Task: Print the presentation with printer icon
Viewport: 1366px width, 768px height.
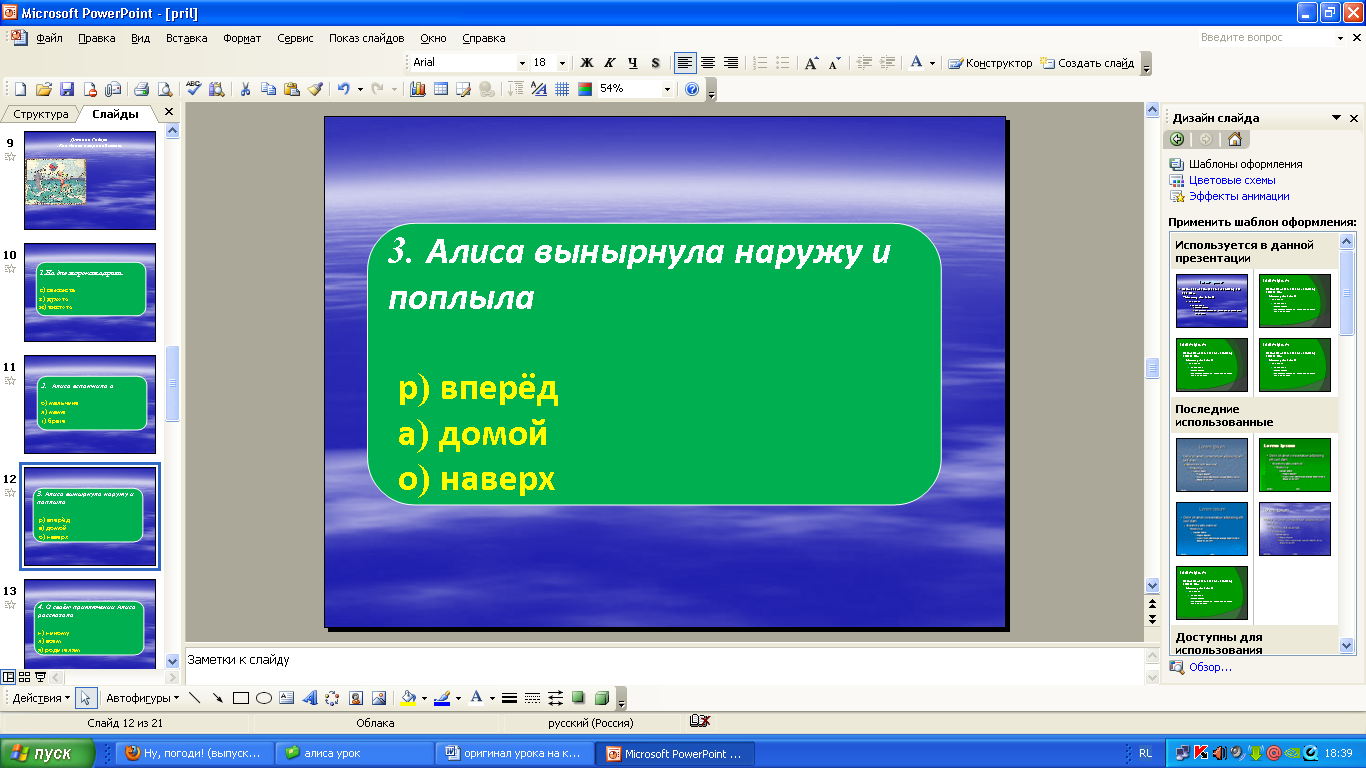Action: tap(141, 89)
